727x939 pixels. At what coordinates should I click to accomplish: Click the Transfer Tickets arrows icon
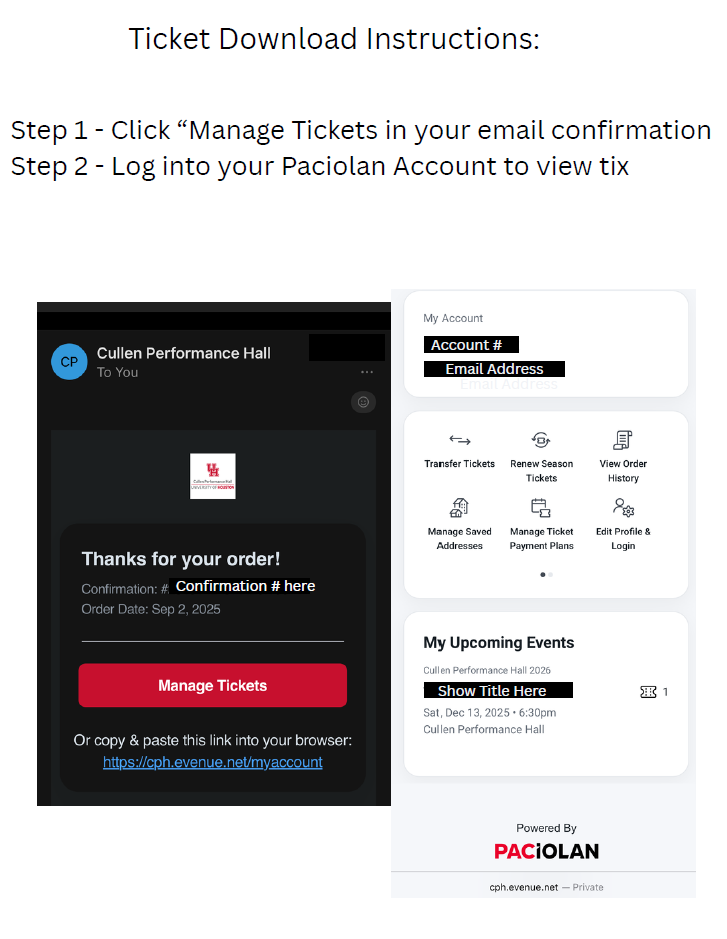pos(459,440)
